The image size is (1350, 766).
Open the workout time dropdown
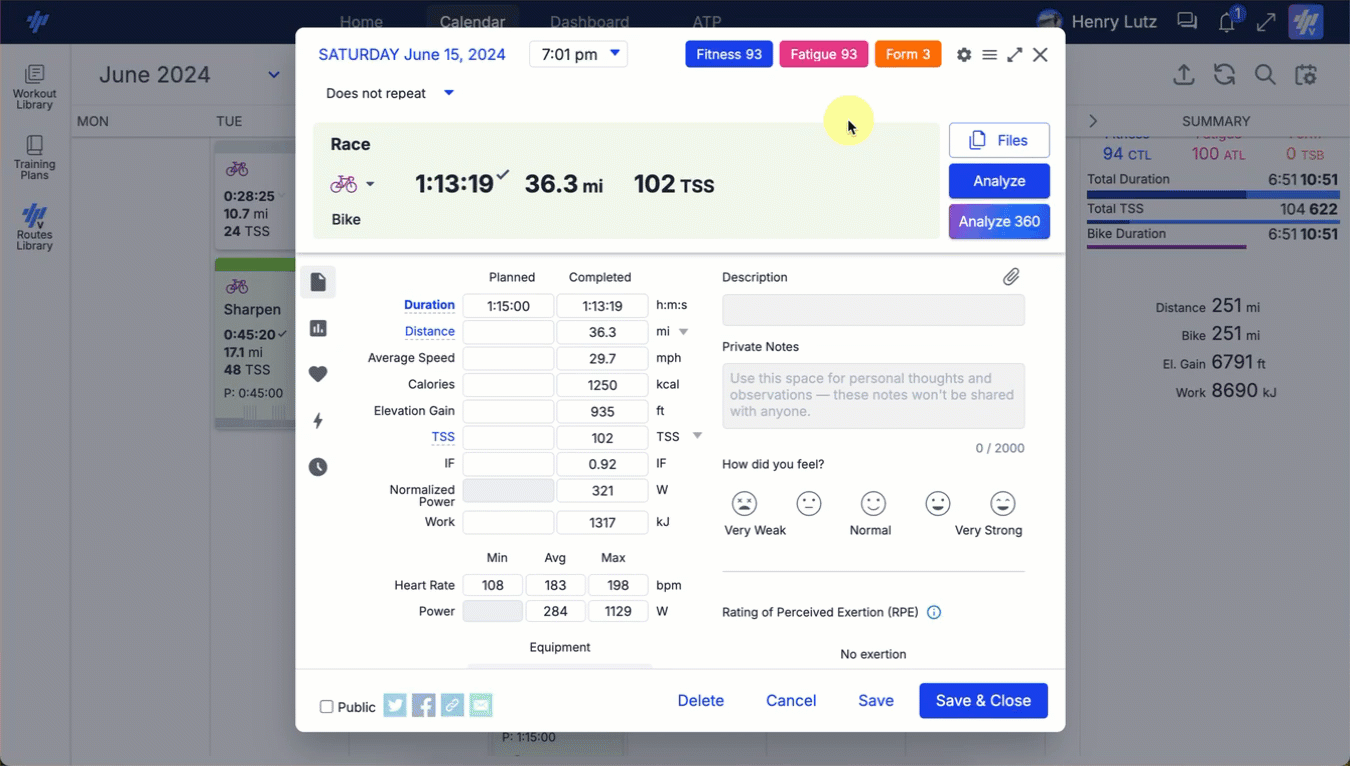[x=579, y=54]
